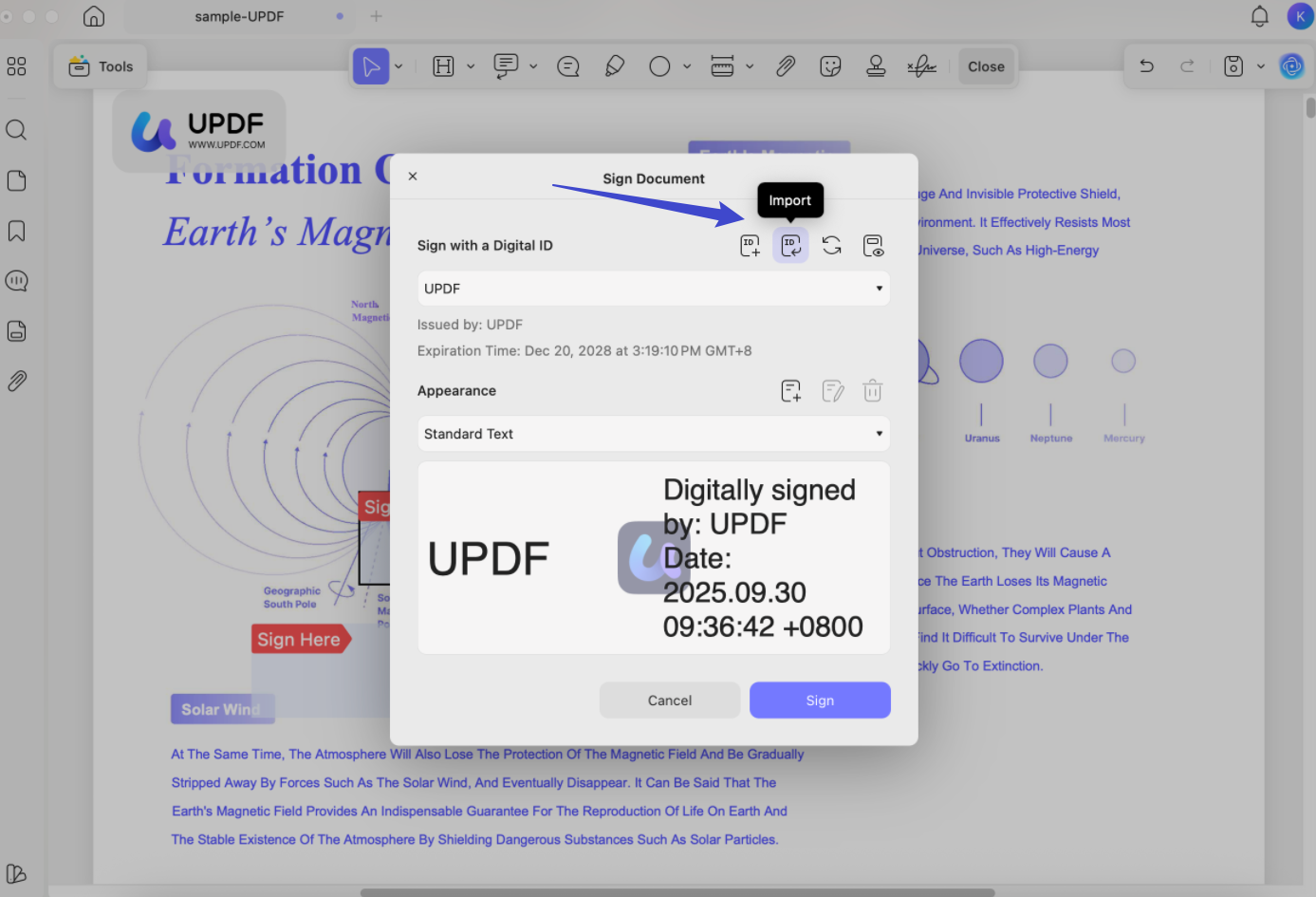Open the UPDF AI assistant icon
Screen dimensions: 1316x897
(x=1291, y=66)
